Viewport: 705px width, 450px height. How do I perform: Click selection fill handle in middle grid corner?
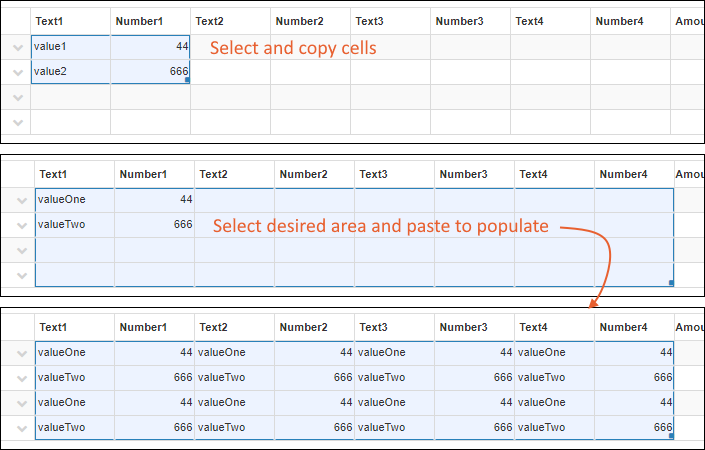pyautogui.click(x=671, y=284)
